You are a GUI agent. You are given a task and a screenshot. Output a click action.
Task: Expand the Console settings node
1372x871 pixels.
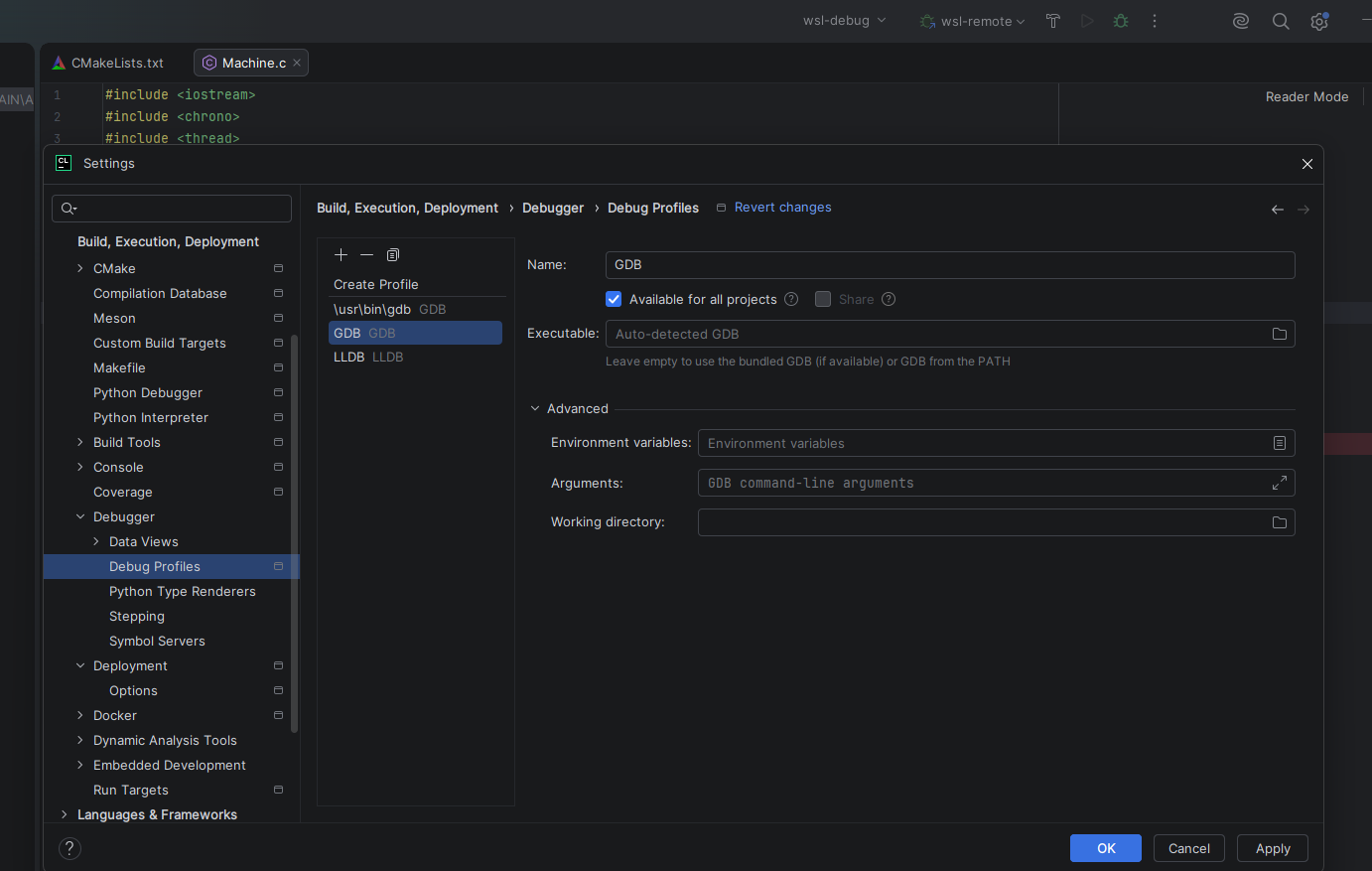point(80,467)
